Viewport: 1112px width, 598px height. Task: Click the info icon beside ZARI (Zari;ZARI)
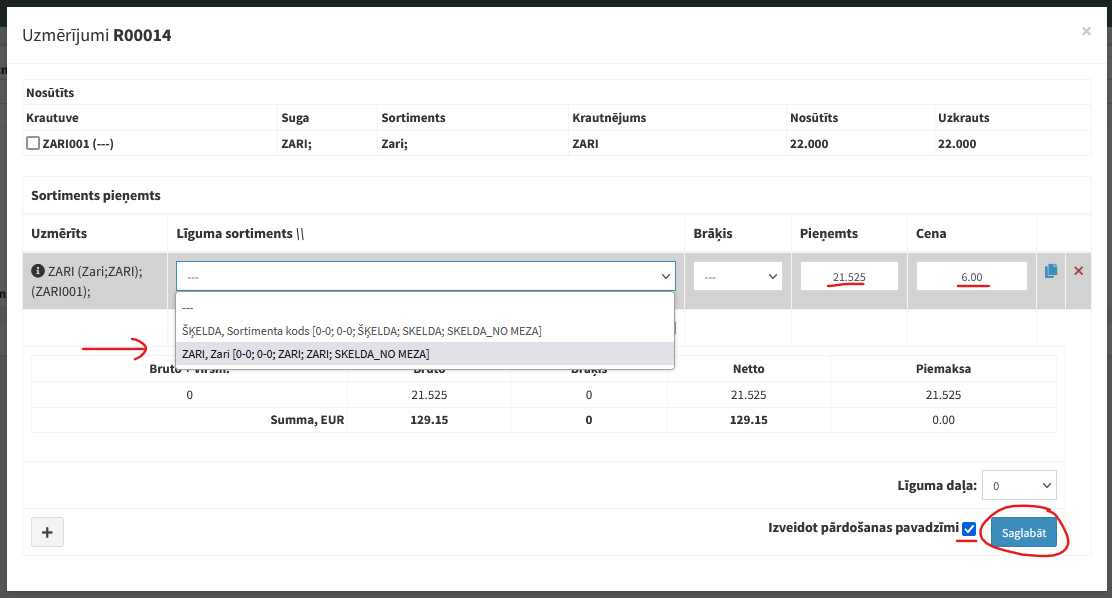pos(38,270)
